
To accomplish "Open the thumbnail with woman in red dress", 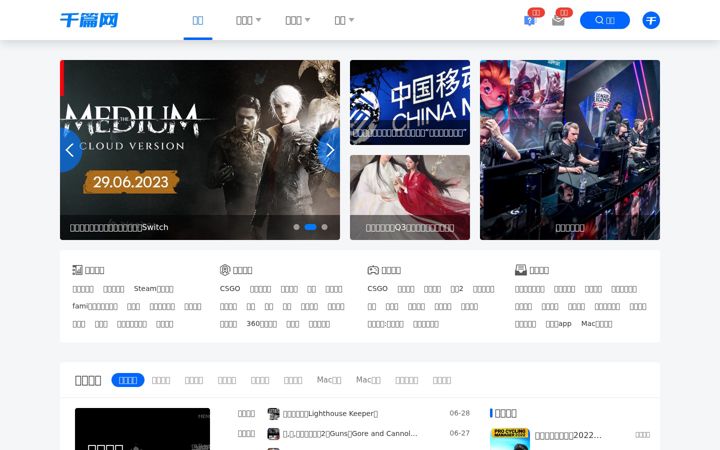I will pos(410,197).
